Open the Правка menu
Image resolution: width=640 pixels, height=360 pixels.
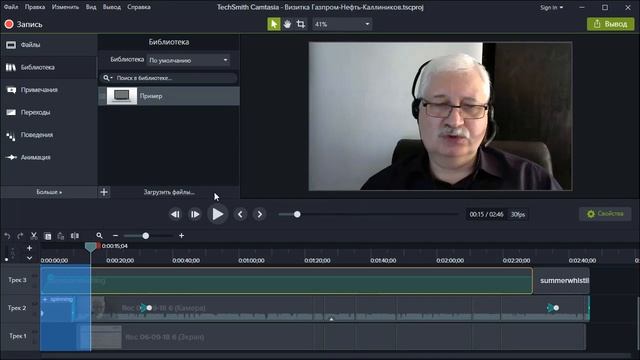(35, 7)
